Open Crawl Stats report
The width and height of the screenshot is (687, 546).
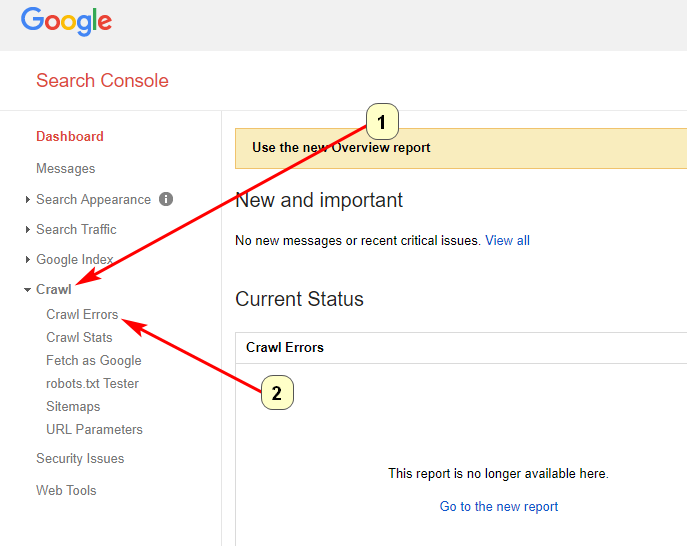coord(79,337)
